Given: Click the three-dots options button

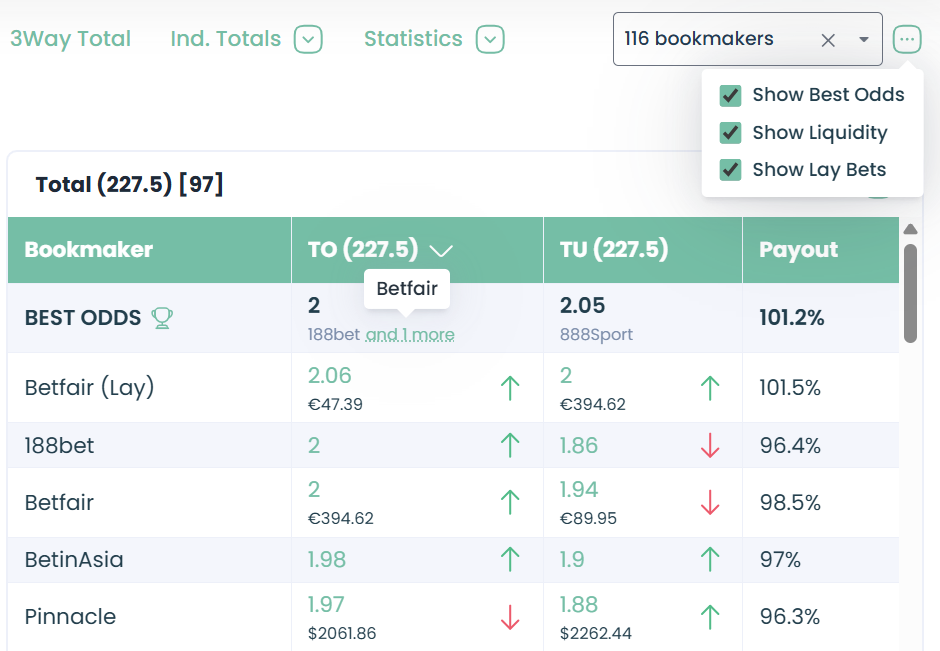Looking at the screenshot, I should pos(907,40).
